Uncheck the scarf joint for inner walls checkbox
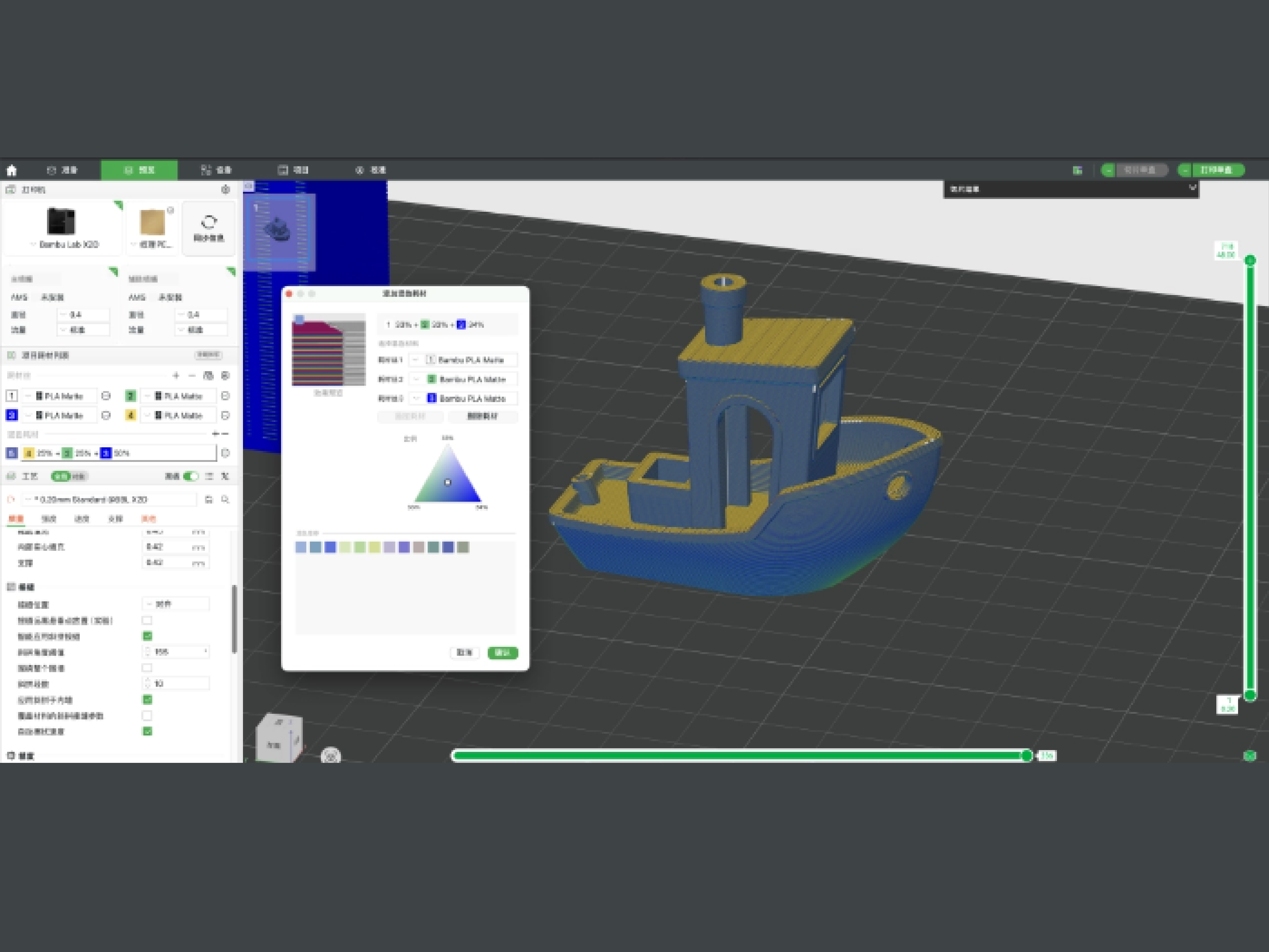 click(x=147, y=700)
